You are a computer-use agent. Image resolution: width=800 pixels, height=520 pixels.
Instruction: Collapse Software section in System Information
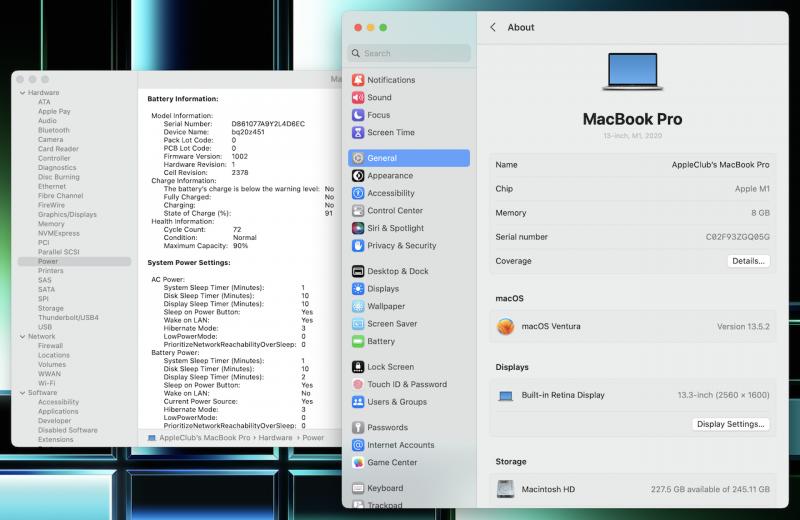(x=22, y=393)
